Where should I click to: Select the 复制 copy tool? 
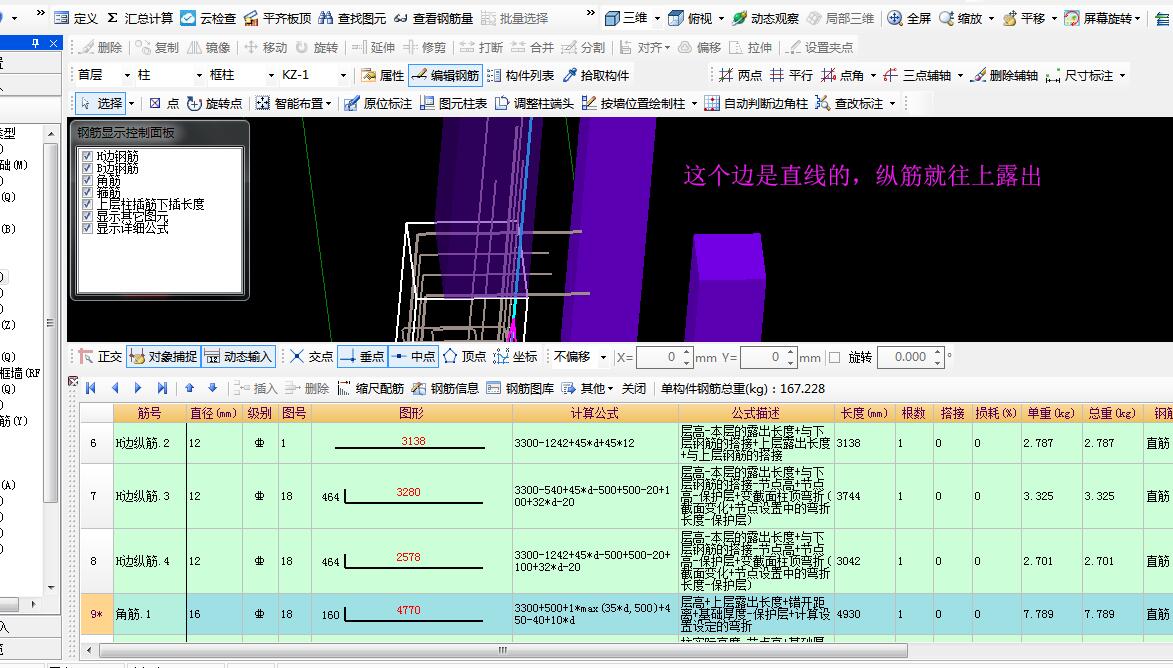pos(157,47)
